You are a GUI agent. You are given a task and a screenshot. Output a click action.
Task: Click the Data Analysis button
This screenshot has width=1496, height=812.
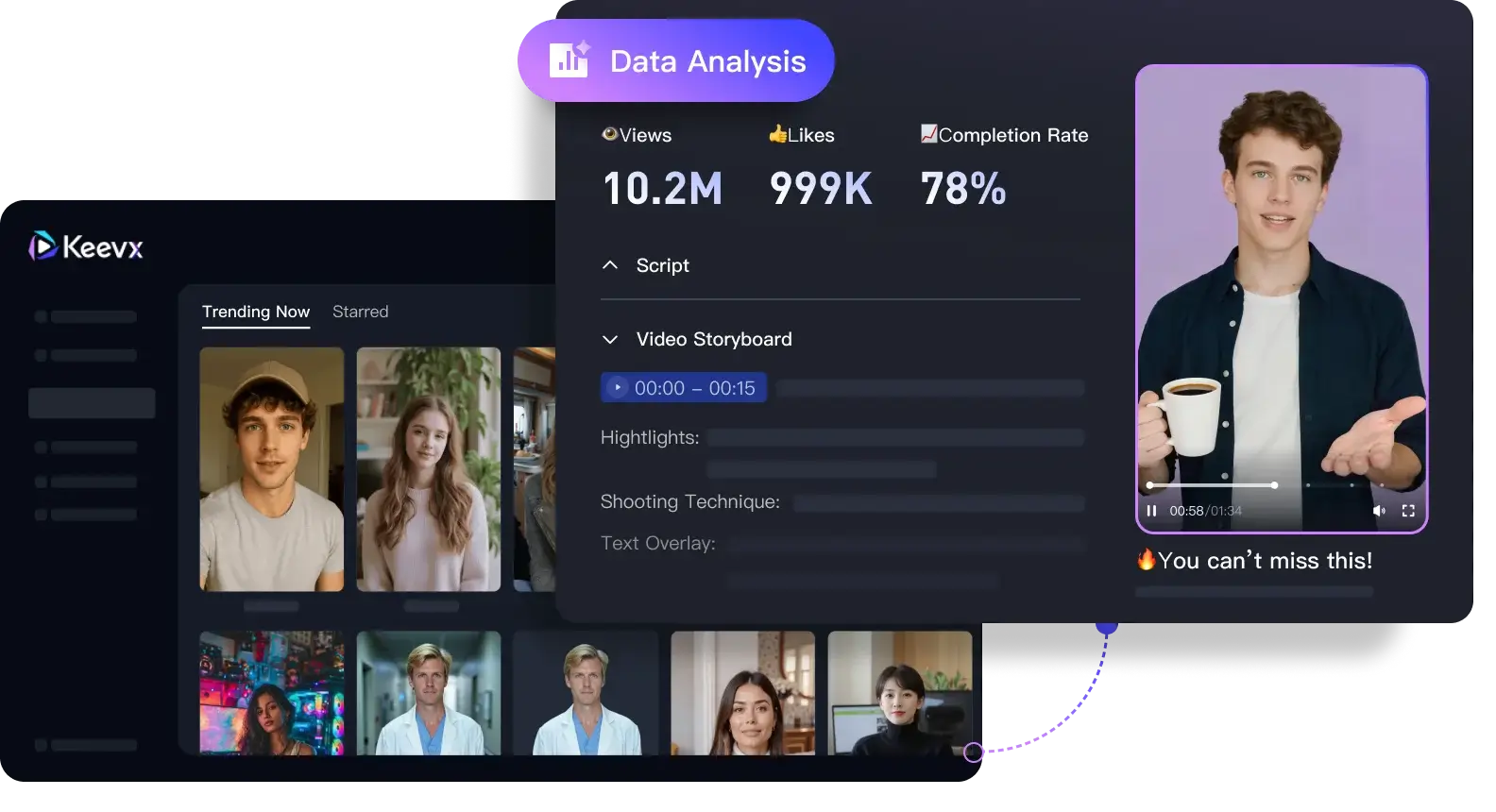click(x=675, y=60)
